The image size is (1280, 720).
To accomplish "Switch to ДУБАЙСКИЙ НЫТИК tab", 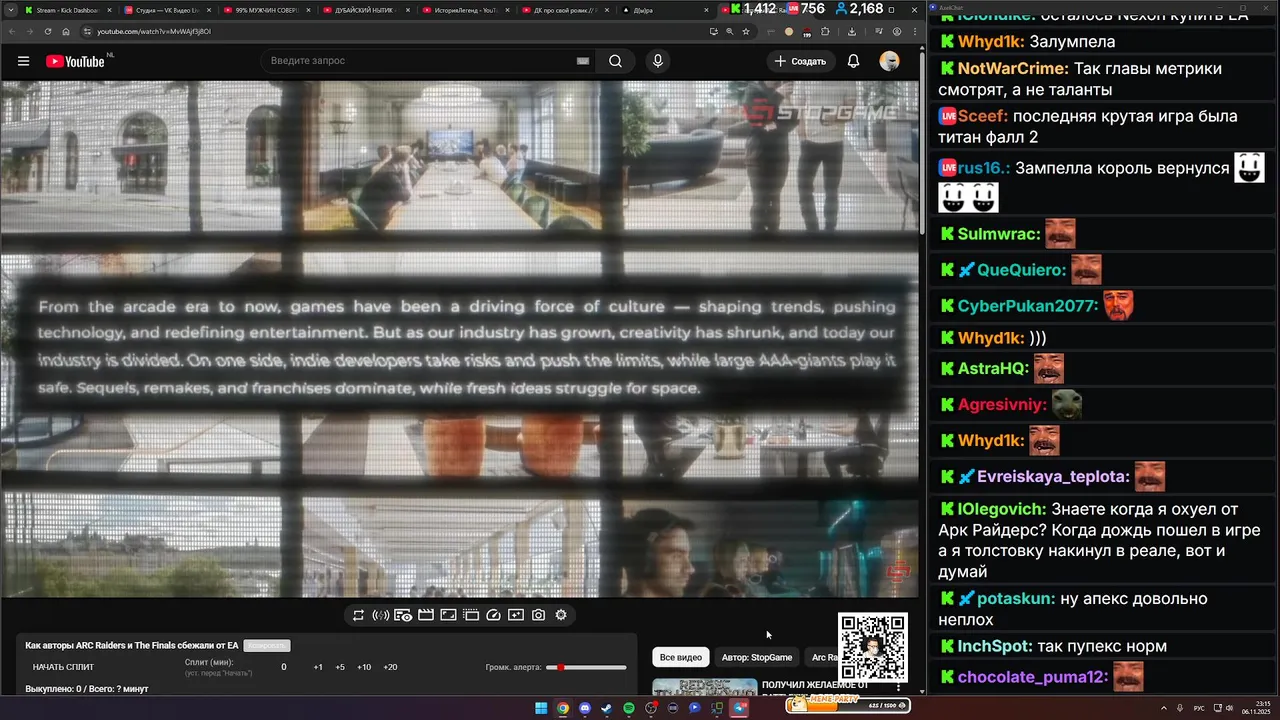I will (365, 10).
